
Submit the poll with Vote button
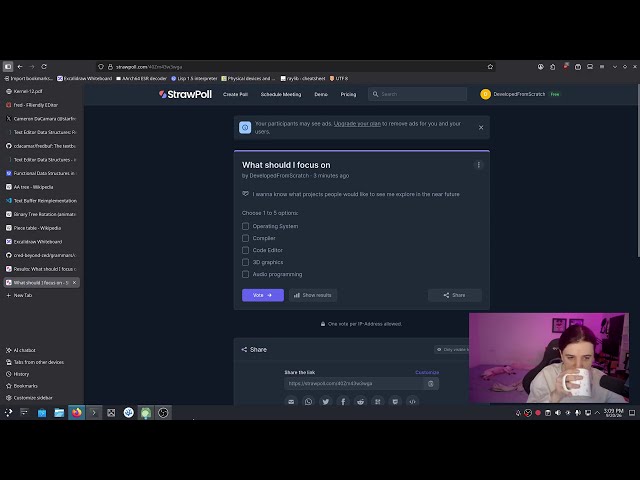(262, 295)
